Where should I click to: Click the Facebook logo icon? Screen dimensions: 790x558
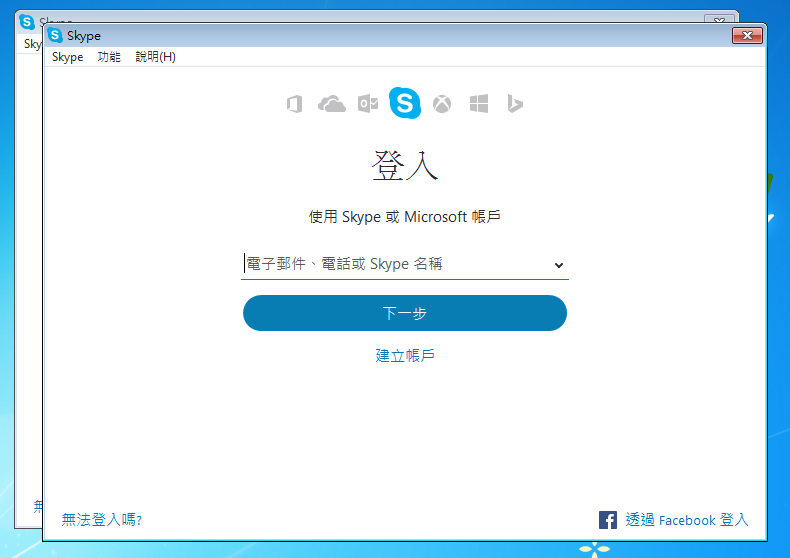pos(608,520)
